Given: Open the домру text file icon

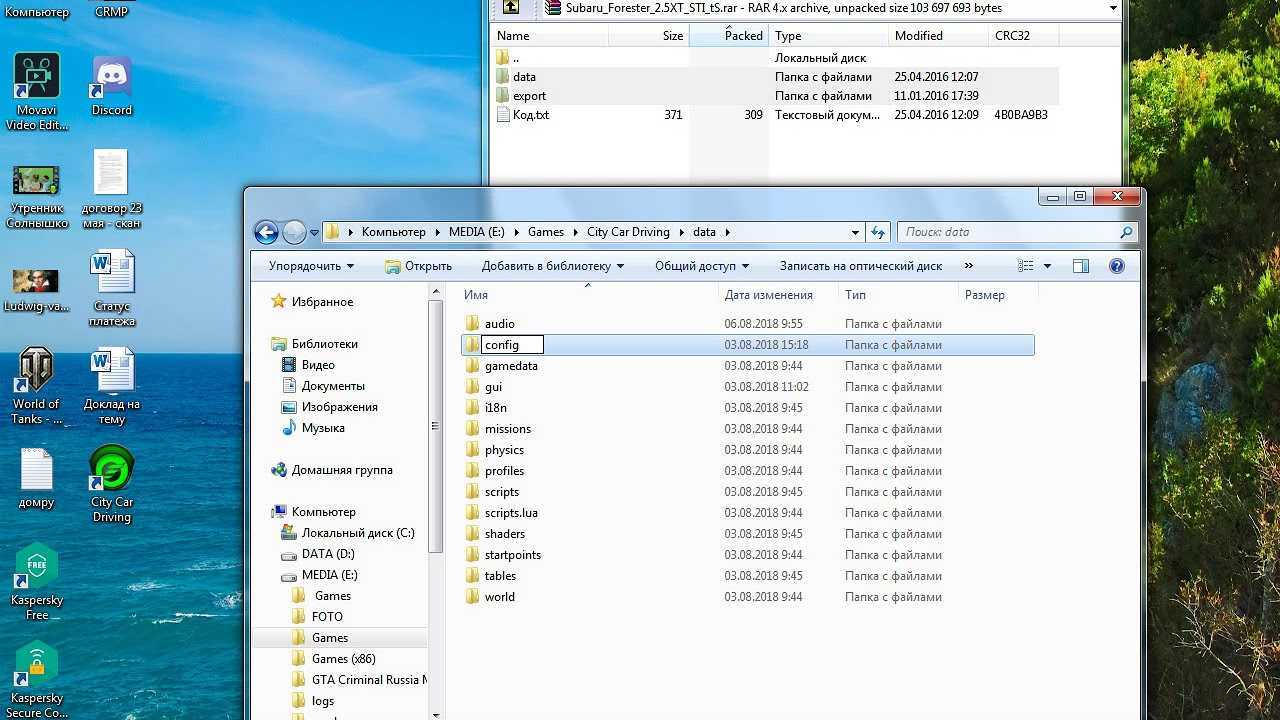Looking at the screenshot, I should click(37, 479).
